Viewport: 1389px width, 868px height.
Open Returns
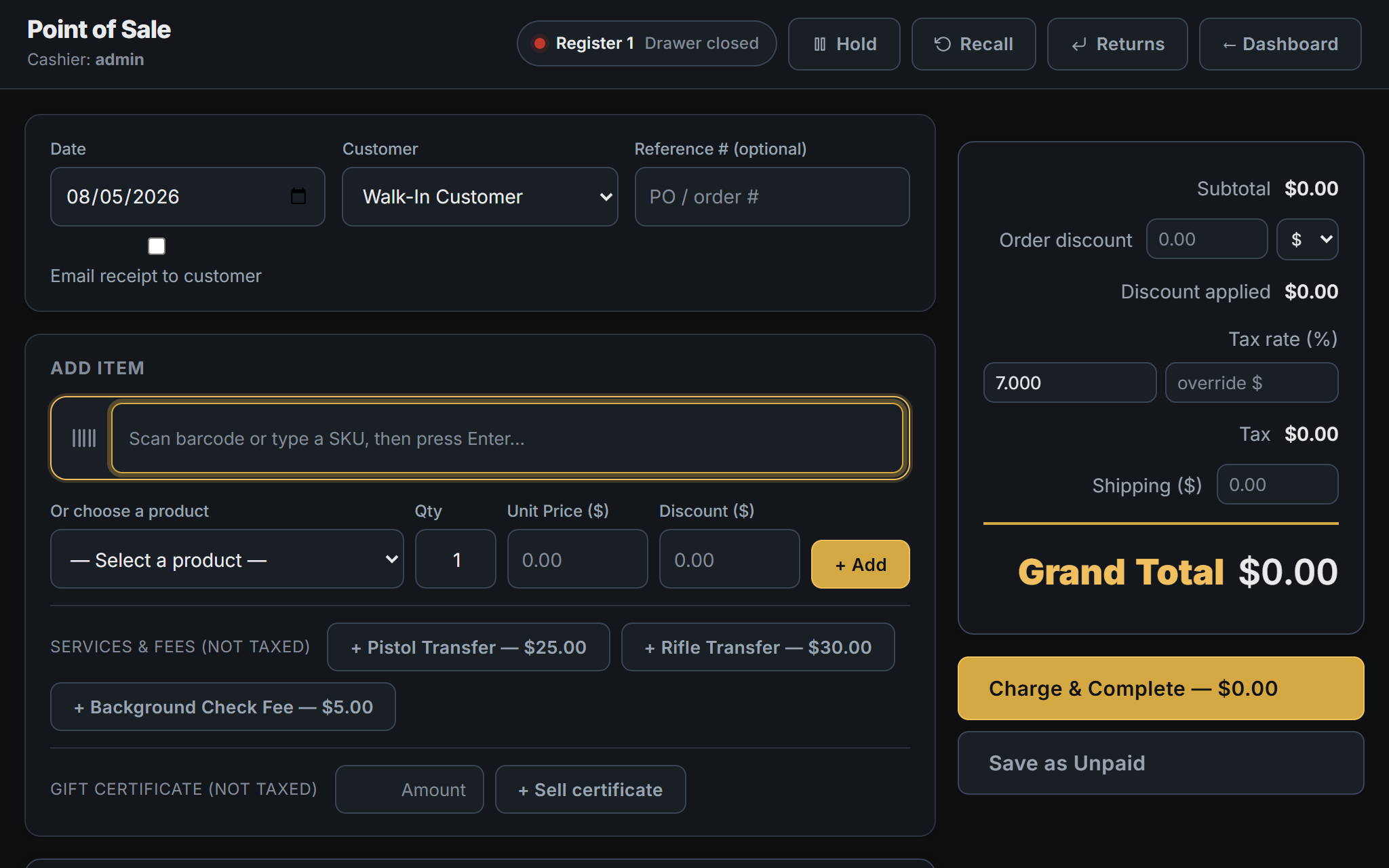pyautogui.click(x=1118, y=44)
